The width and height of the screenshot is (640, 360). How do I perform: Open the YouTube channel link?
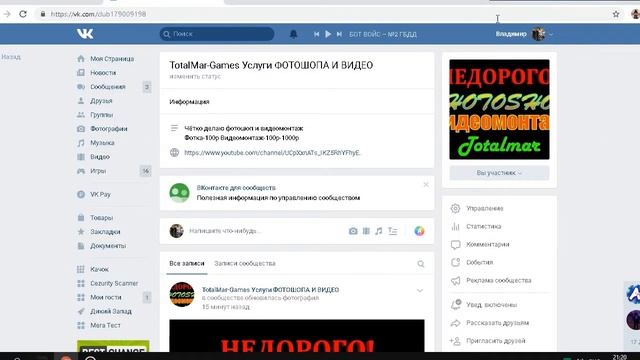tap(272, 153)
